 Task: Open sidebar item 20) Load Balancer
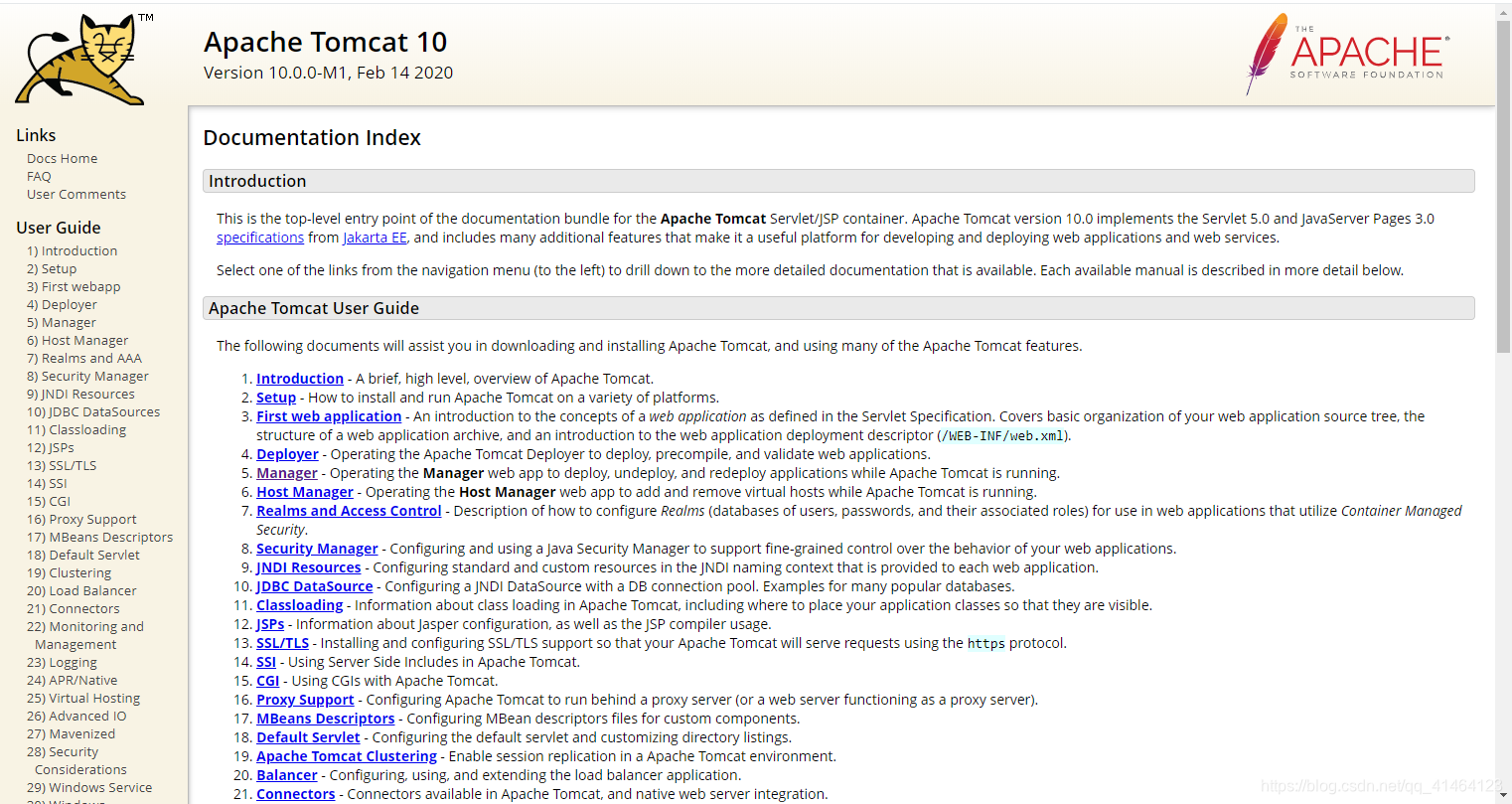(x=81, y=590)
